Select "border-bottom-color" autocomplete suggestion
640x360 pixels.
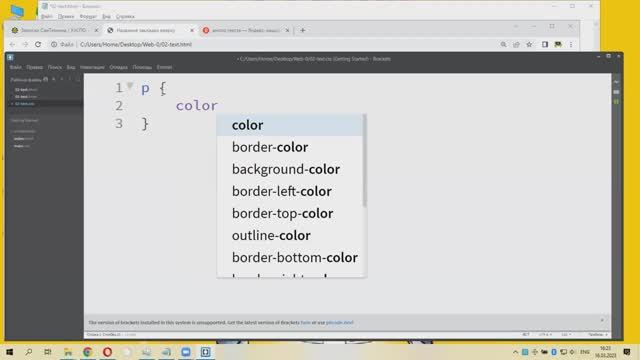pos(289,257)
